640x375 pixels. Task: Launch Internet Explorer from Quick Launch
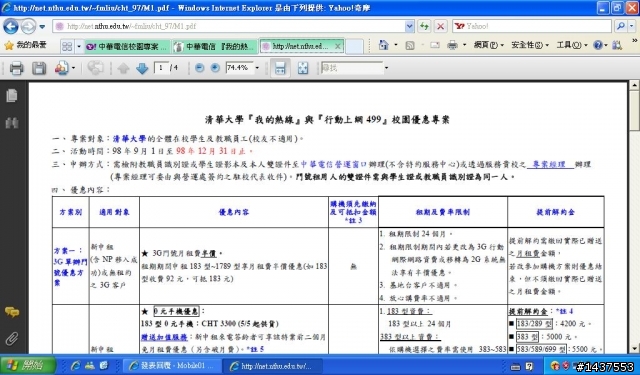(x=75, y=366)
